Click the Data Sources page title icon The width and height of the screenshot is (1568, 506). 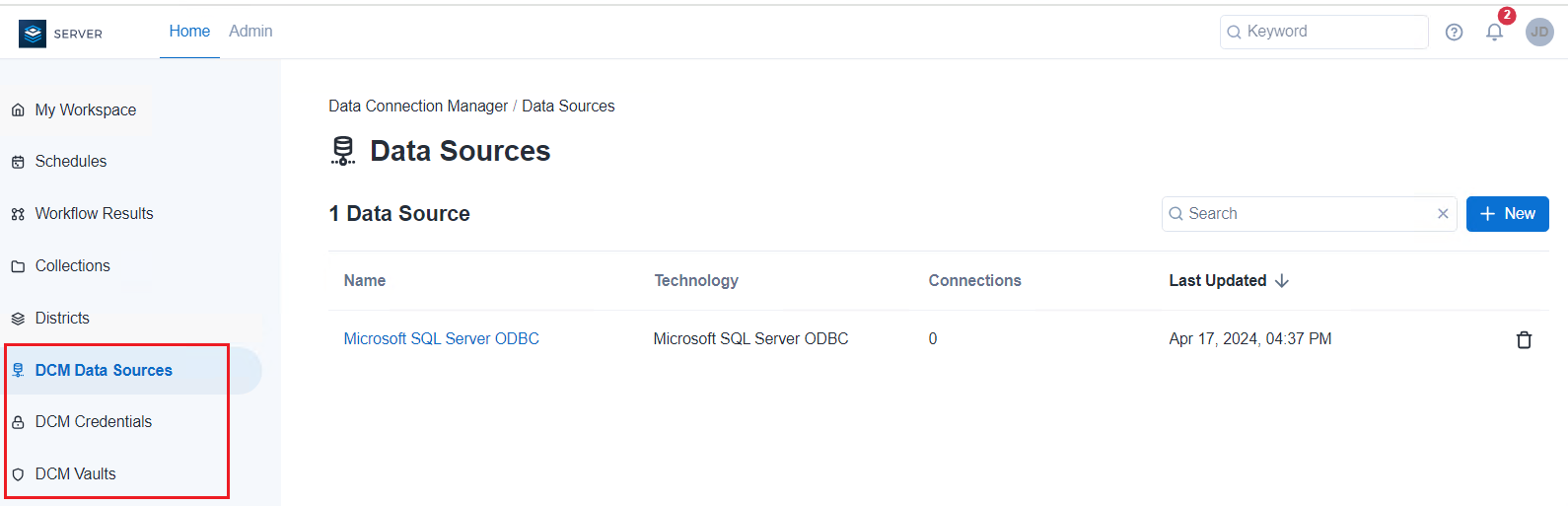[343, 151]
